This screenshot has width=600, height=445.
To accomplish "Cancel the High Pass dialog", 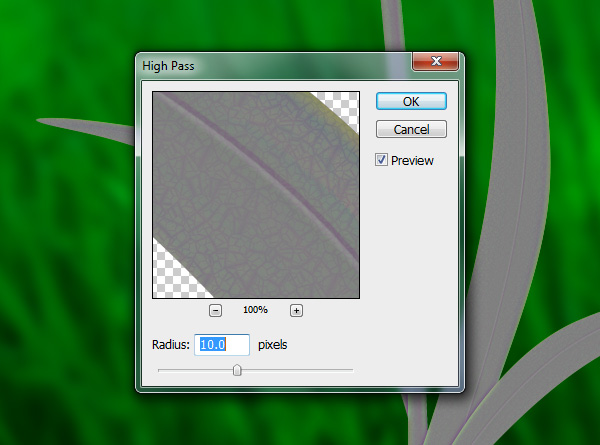I will (x=411, y=129).
